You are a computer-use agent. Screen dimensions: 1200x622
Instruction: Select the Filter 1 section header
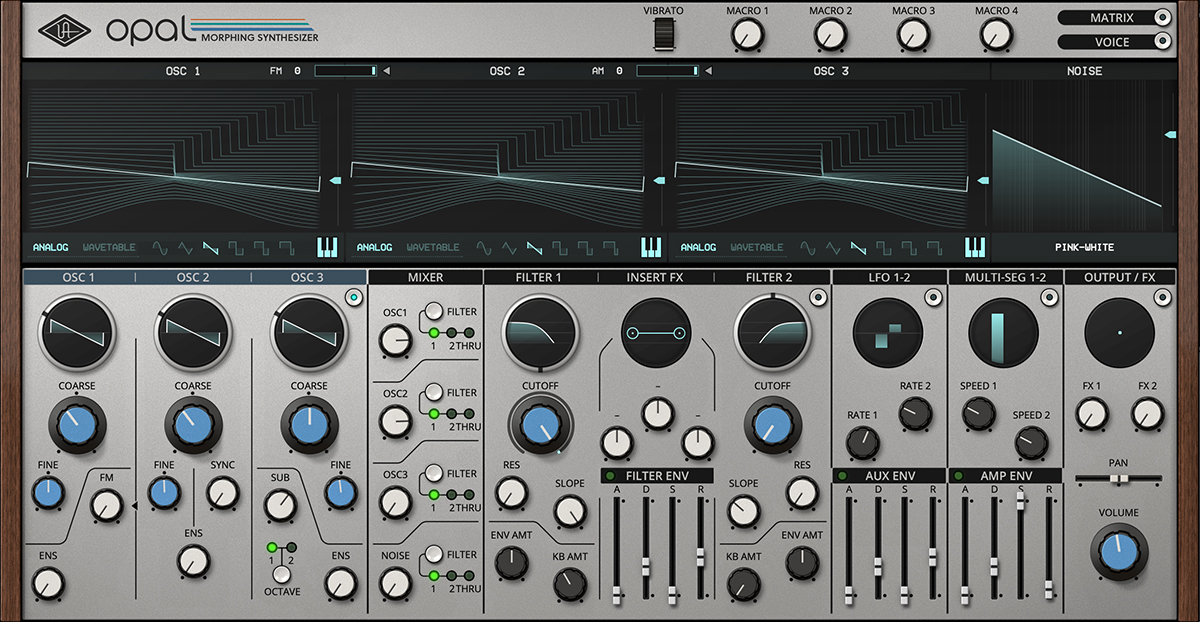point(541,277)
